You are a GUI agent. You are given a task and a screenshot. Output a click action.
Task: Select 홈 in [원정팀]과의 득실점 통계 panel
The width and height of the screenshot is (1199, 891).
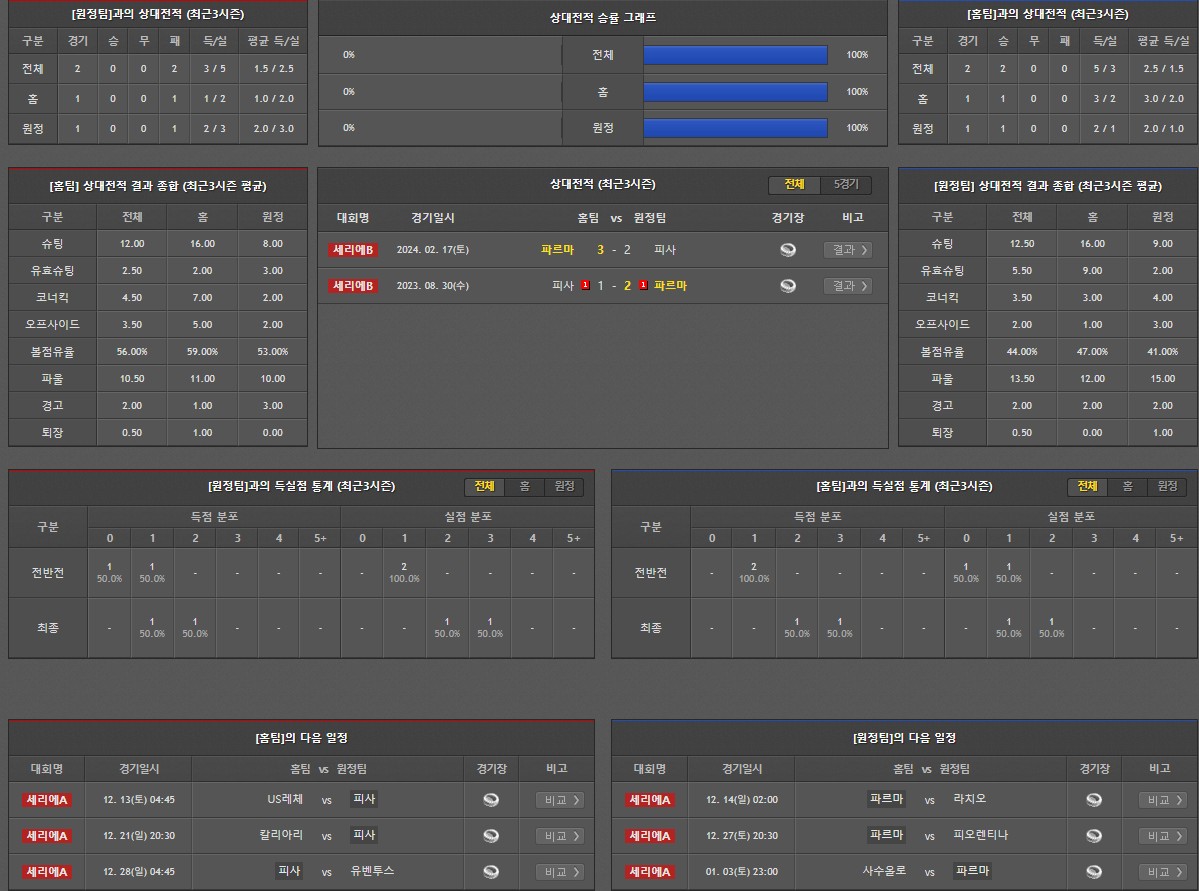524,487
